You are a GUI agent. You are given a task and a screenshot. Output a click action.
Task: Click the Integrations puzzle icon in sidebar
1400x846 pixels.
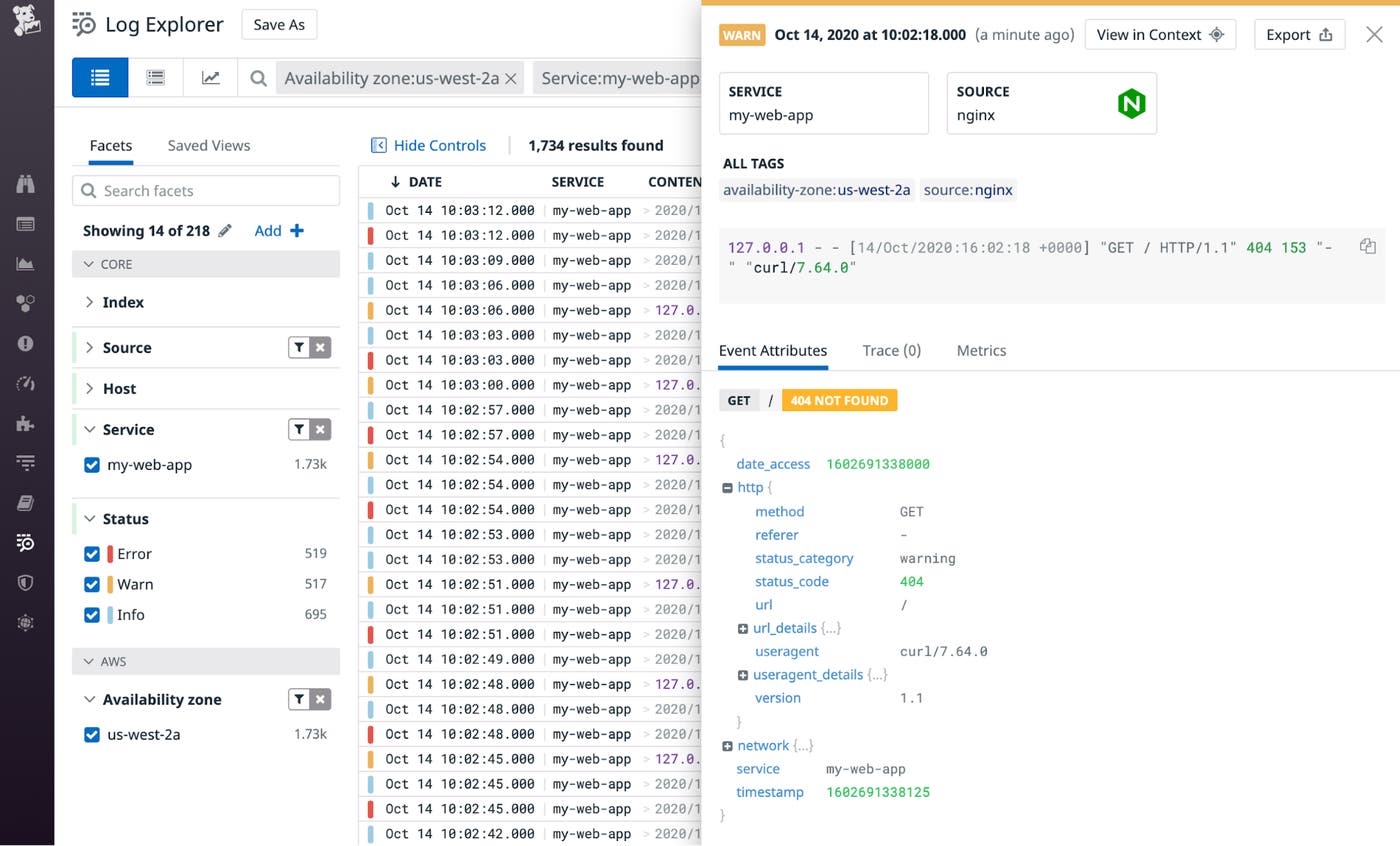(25, 423)
